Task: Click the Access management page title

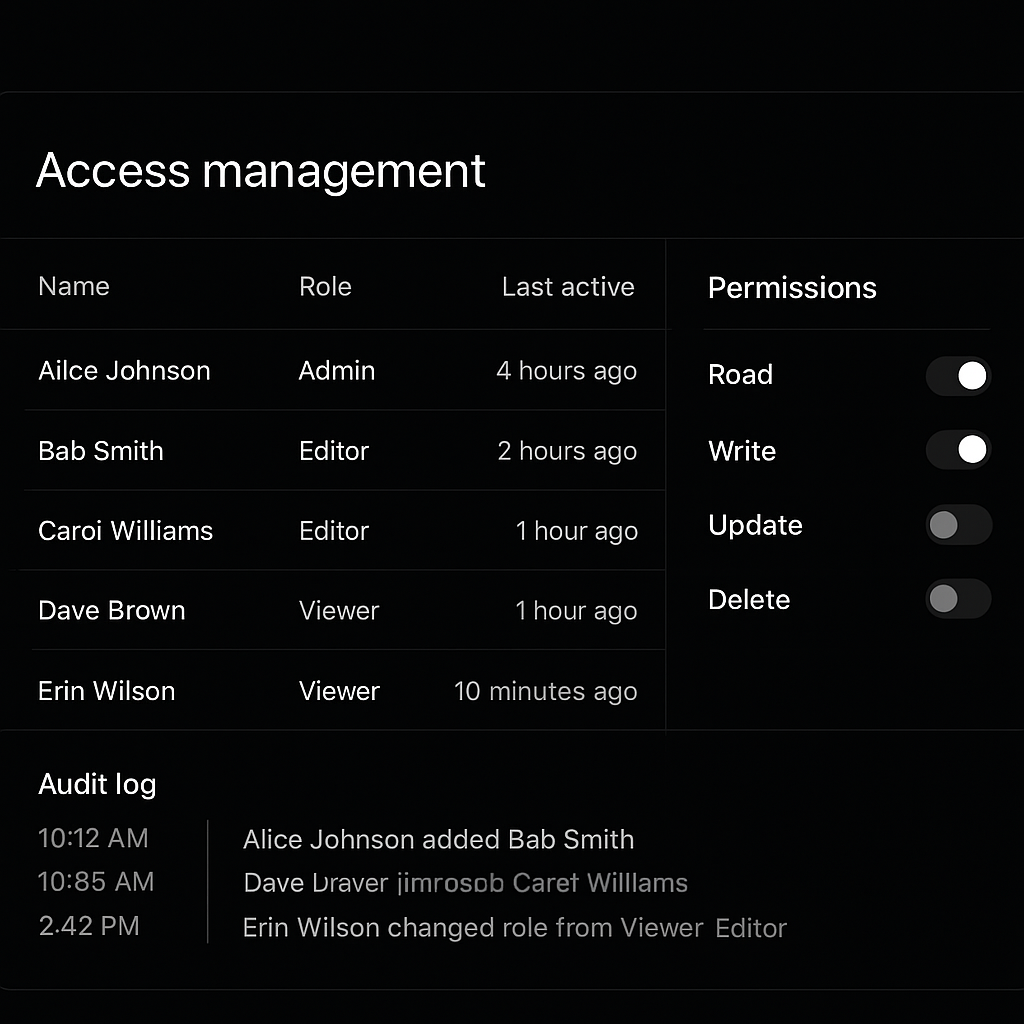Action: point(261,171)
